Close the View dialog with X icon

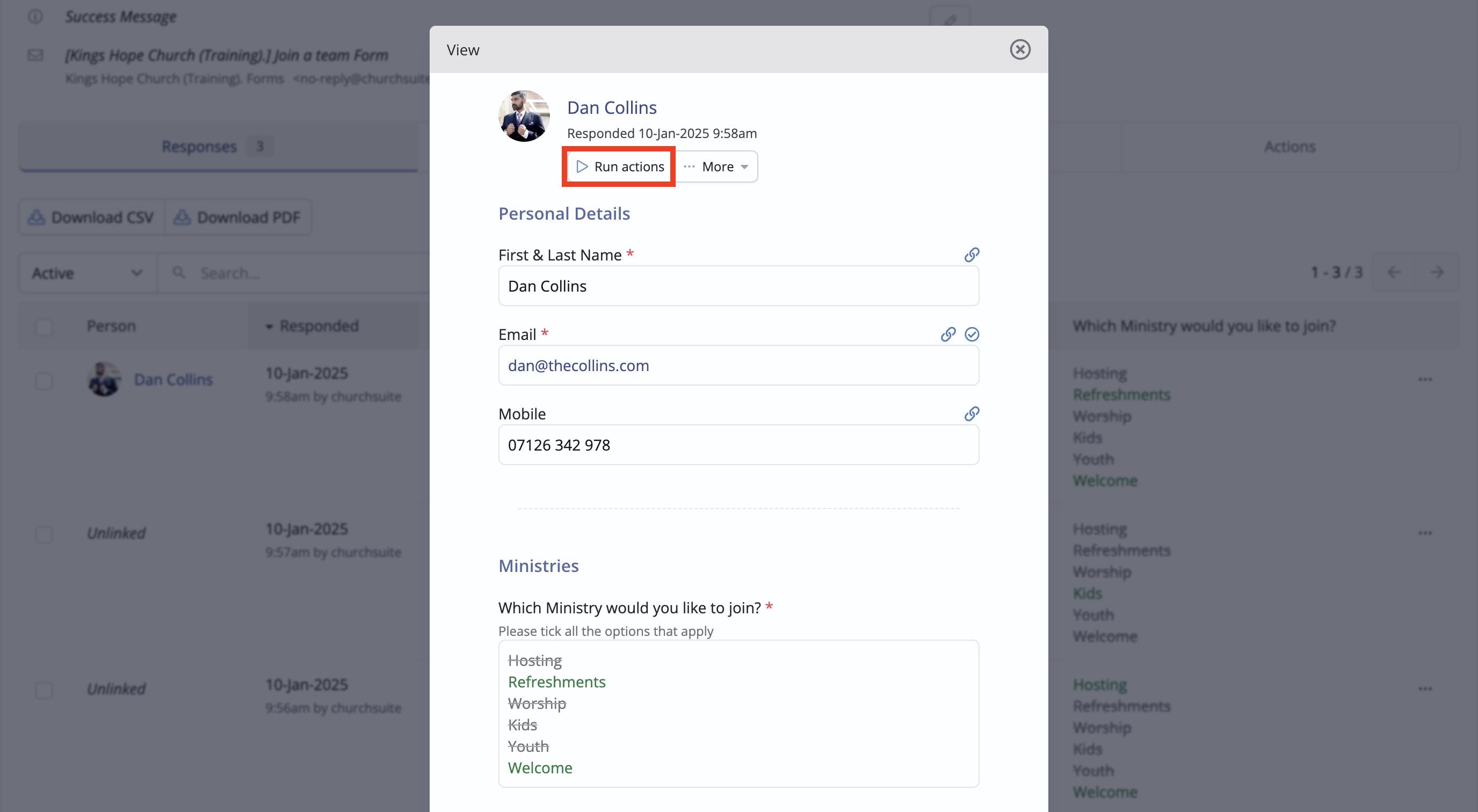pyautogui.click(x=1019, y=49)
